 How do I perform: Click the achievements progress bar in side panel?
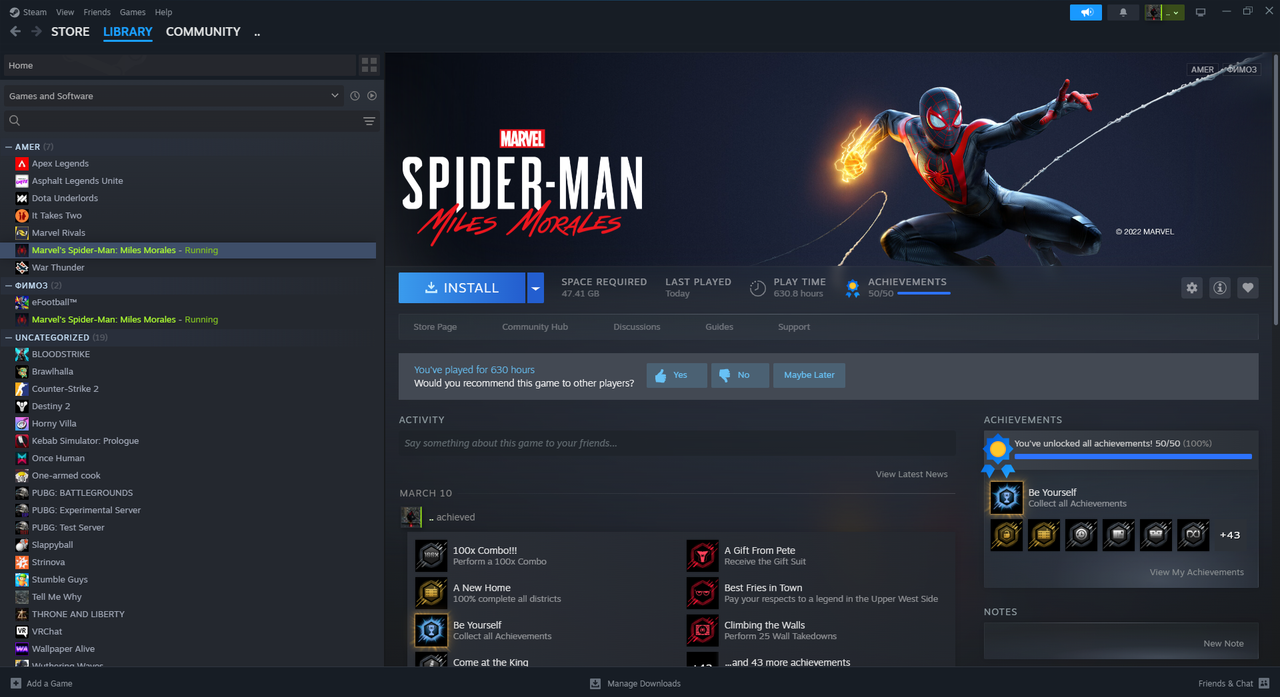pyautogui.click(x=1133, y=457)
